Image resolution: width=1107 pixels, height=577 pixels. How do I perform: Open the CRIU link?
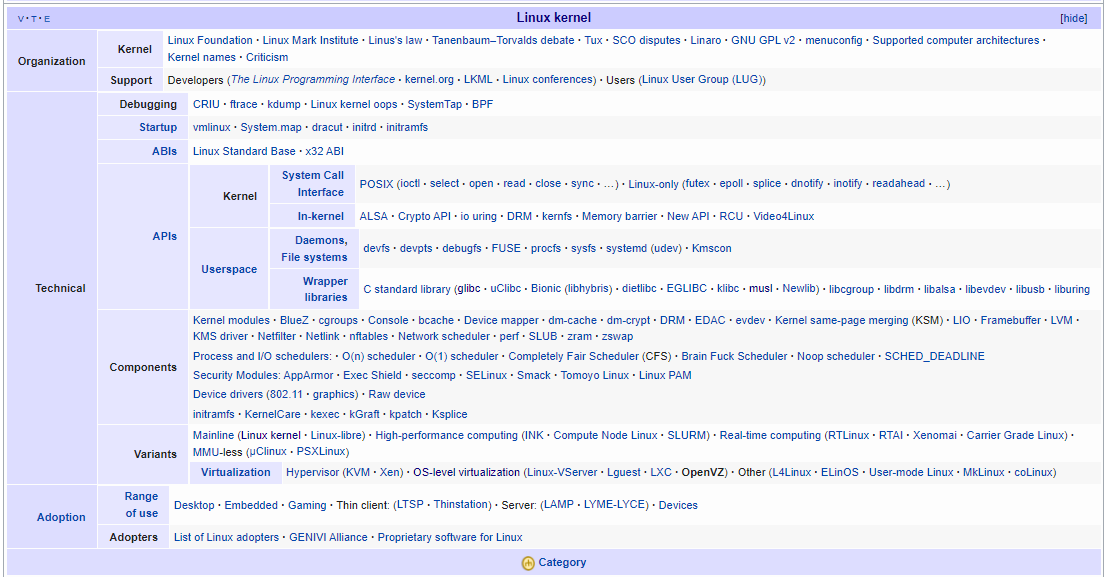pyautogui.click(x=206, y=104)
